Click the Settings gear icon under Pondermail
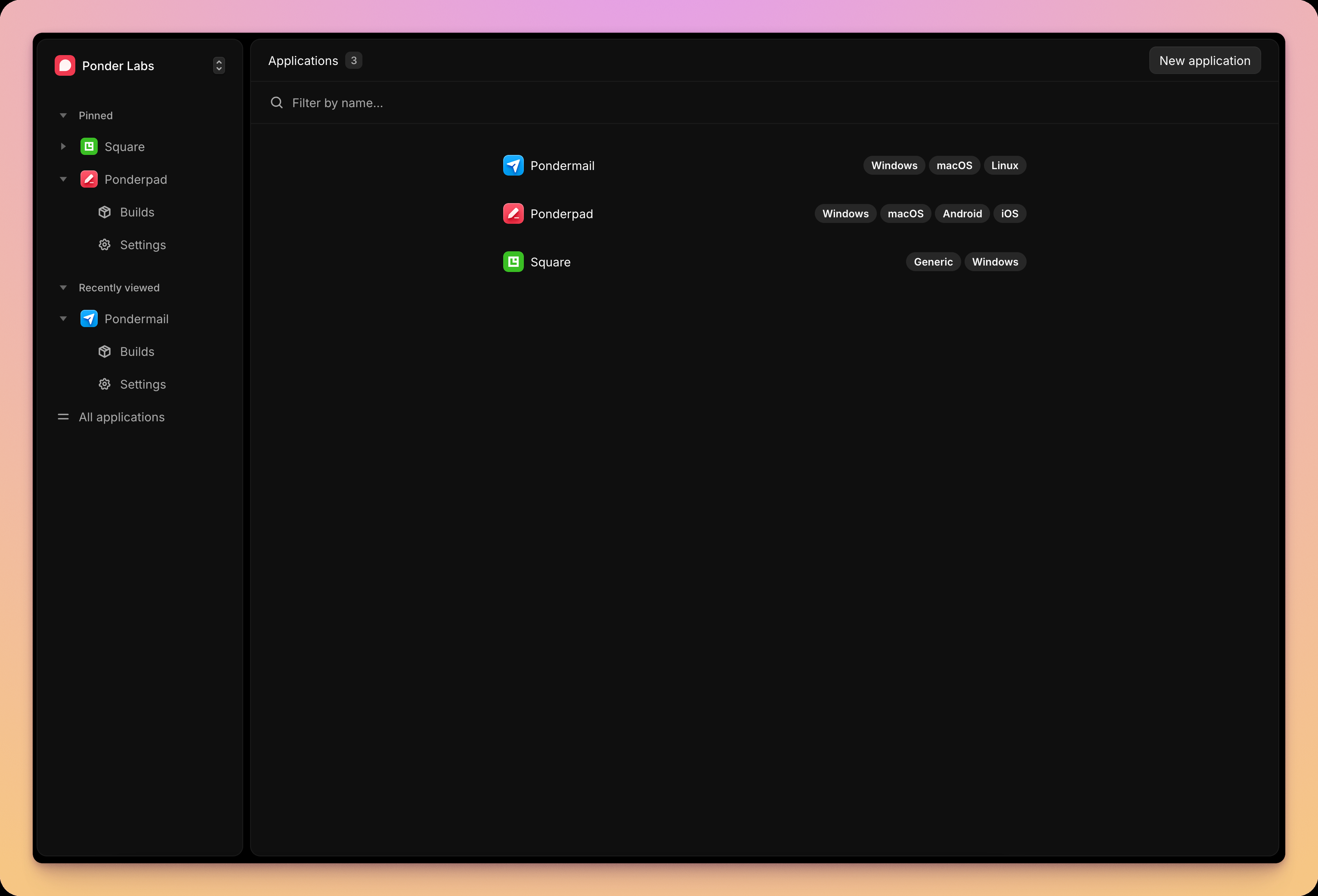This screenshot has width=1318, height=896. coord(104,384)
